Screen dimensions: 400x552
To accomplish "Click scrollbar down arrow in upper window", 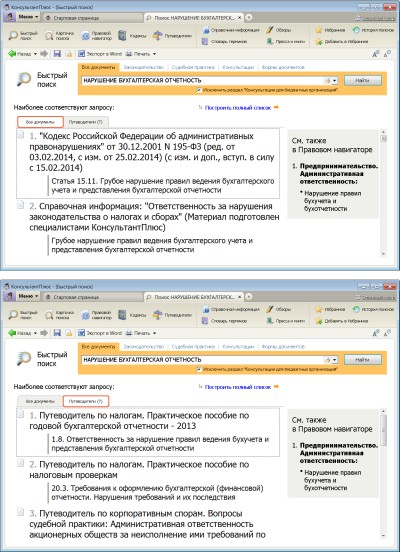I will [x=384, y=254].
